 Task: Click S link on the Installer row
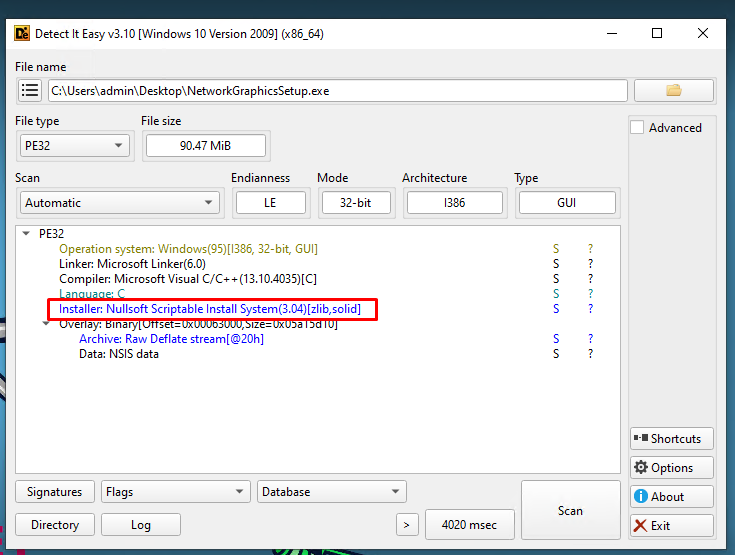[556, 309]
